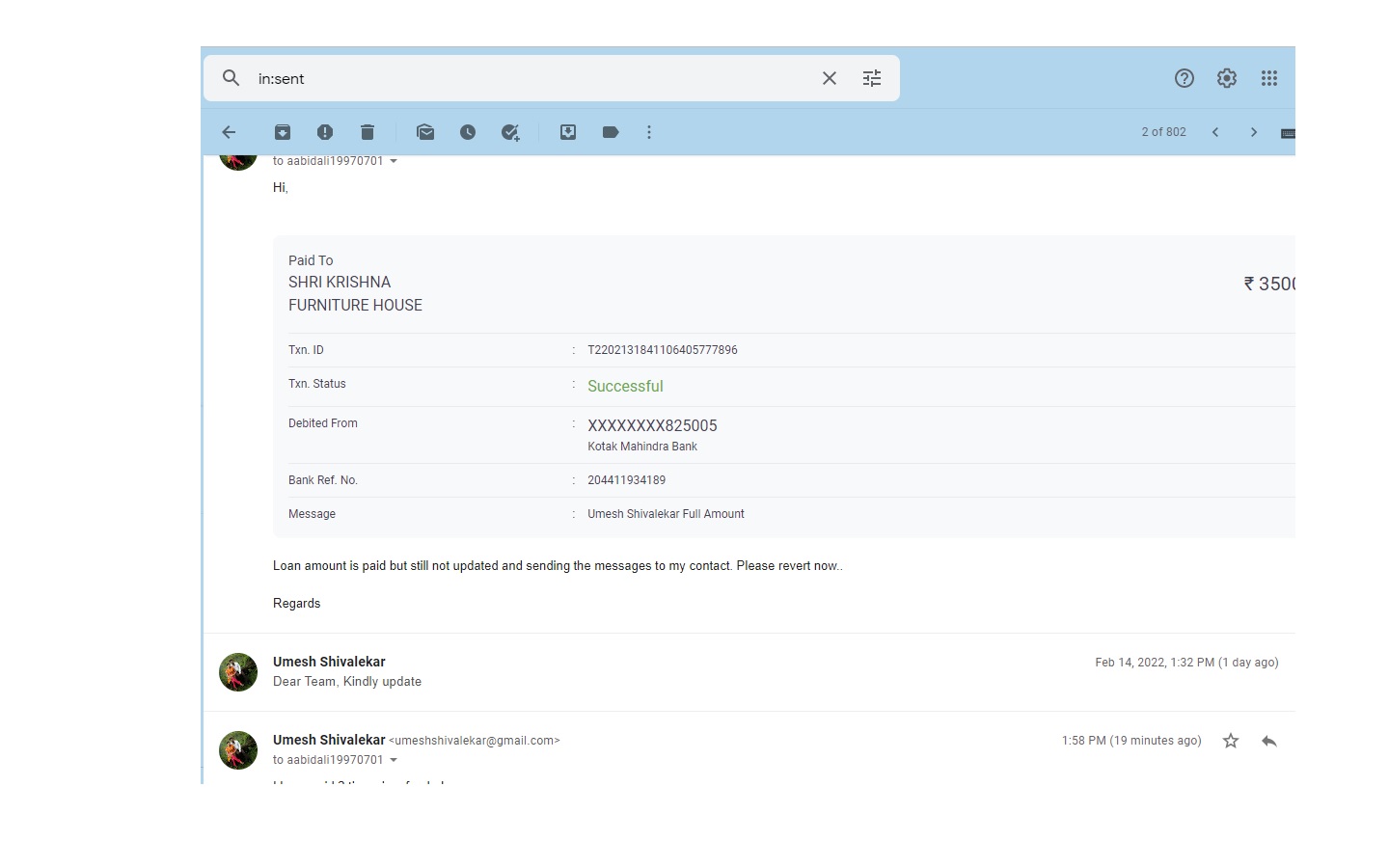Go to the newer conversation
The height and width of the screenshot is (868, 1389).
coord(1215,132)
